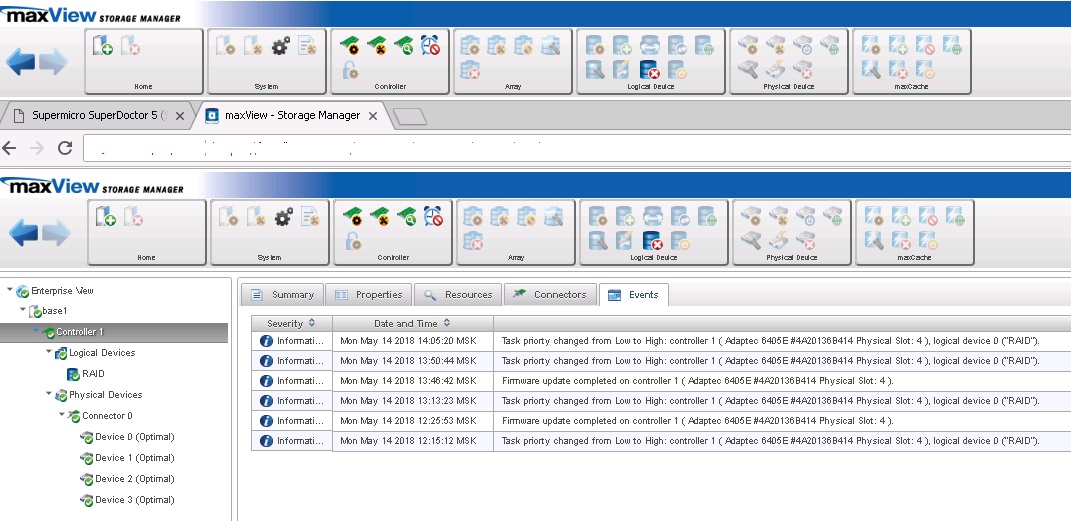Open a new browser tab
Viewport: 1071px width, 521px height.
point(411,117)
